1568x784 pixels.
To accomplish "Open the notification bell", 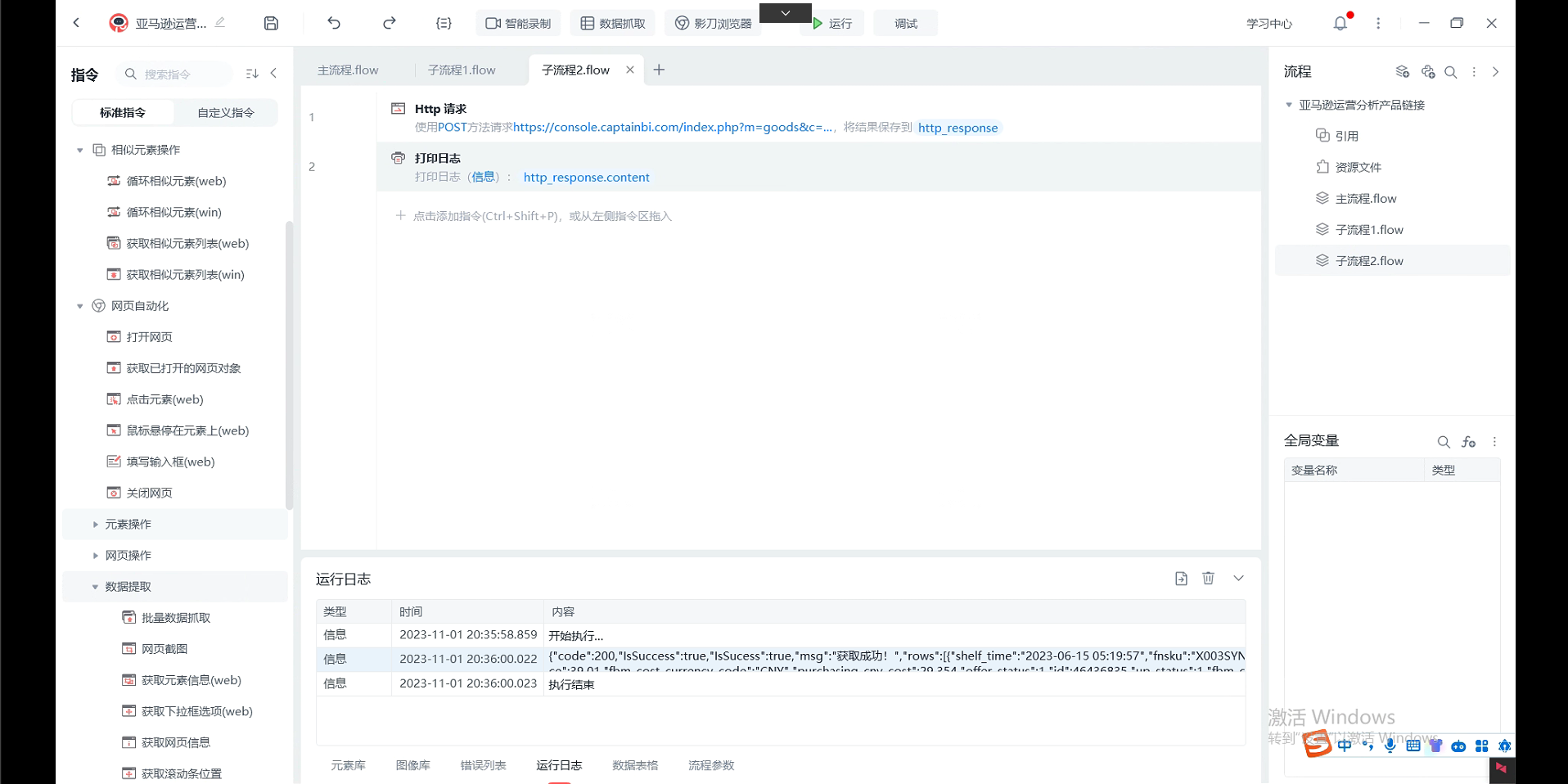I will pos(1340,23).
